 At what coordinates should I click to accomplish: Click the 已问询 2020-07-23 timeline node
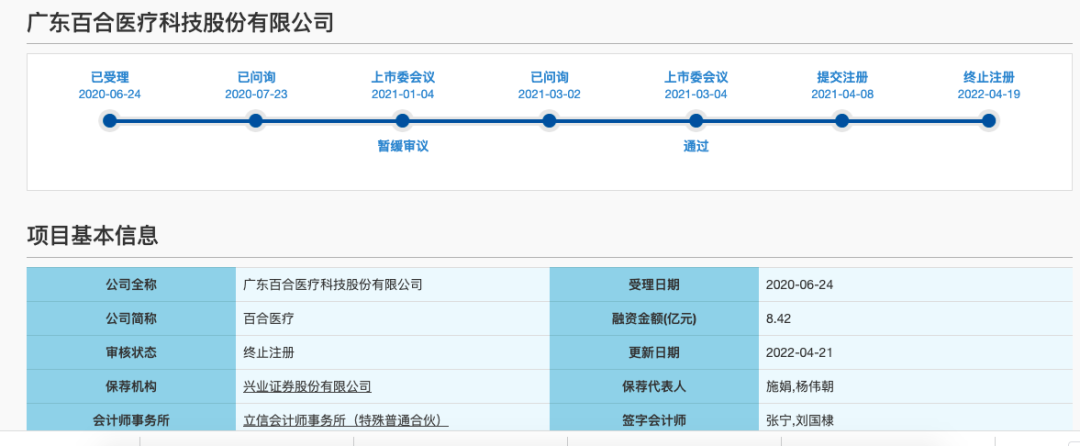click(x=256, y=121)
